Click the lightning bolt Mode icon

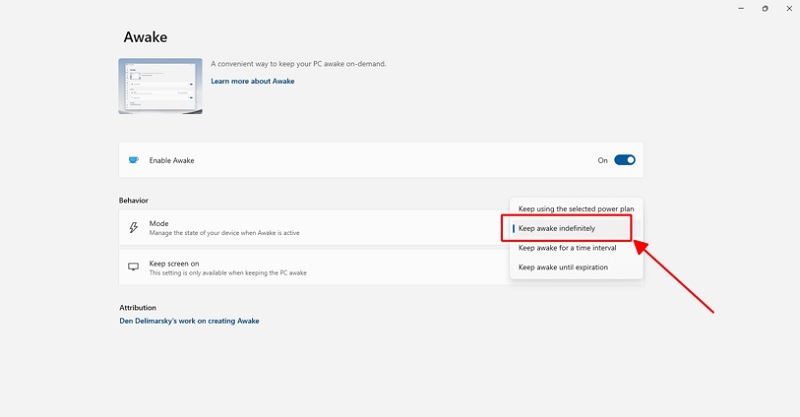(x=133, y=228)
